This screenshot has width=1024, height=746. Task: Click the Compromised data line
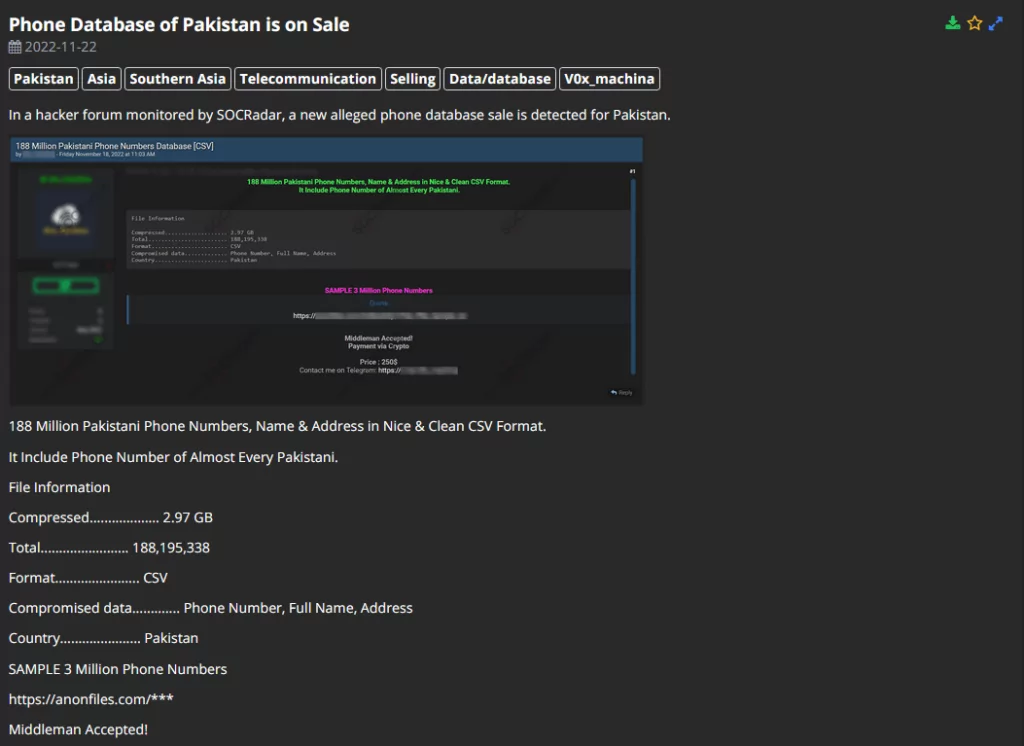pos(210,608)
